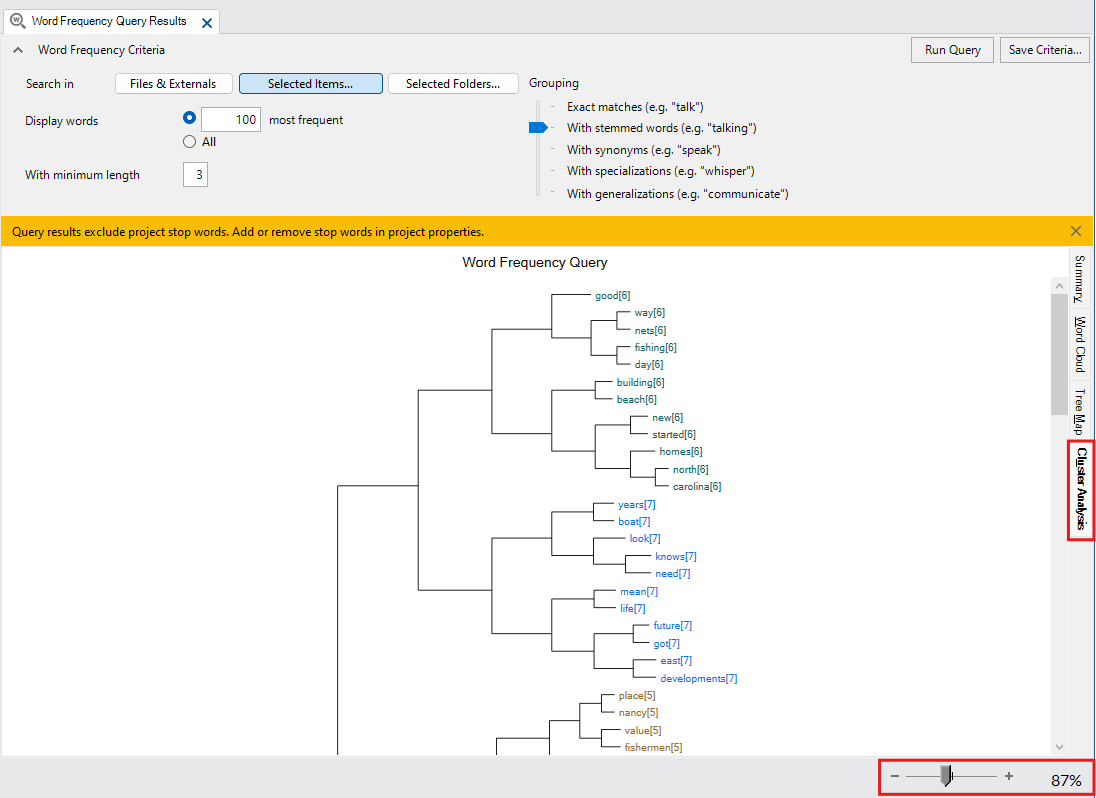The image size is (1096, 798).
Task: Click the zoom out minus icon
Action: [x=895, y=776]
